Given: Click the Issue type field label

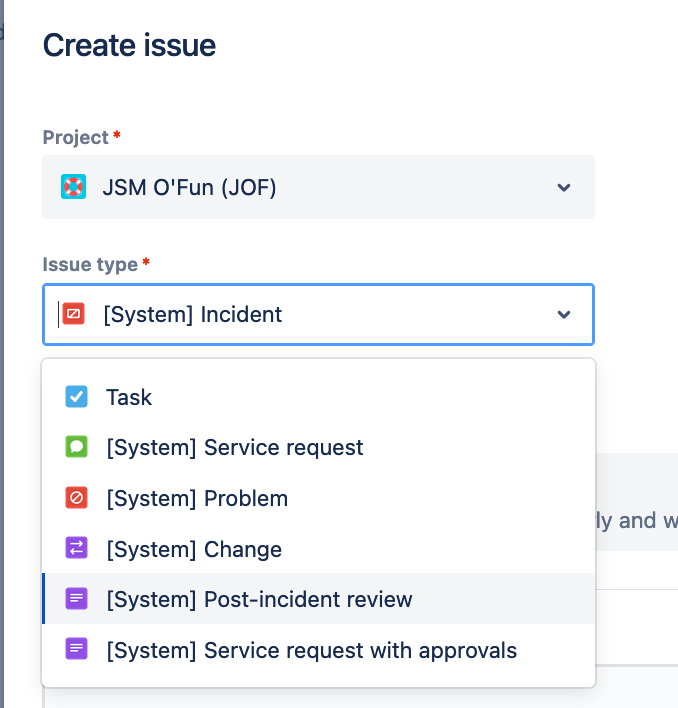Looking at the screenshot, I should click(90, 265).
